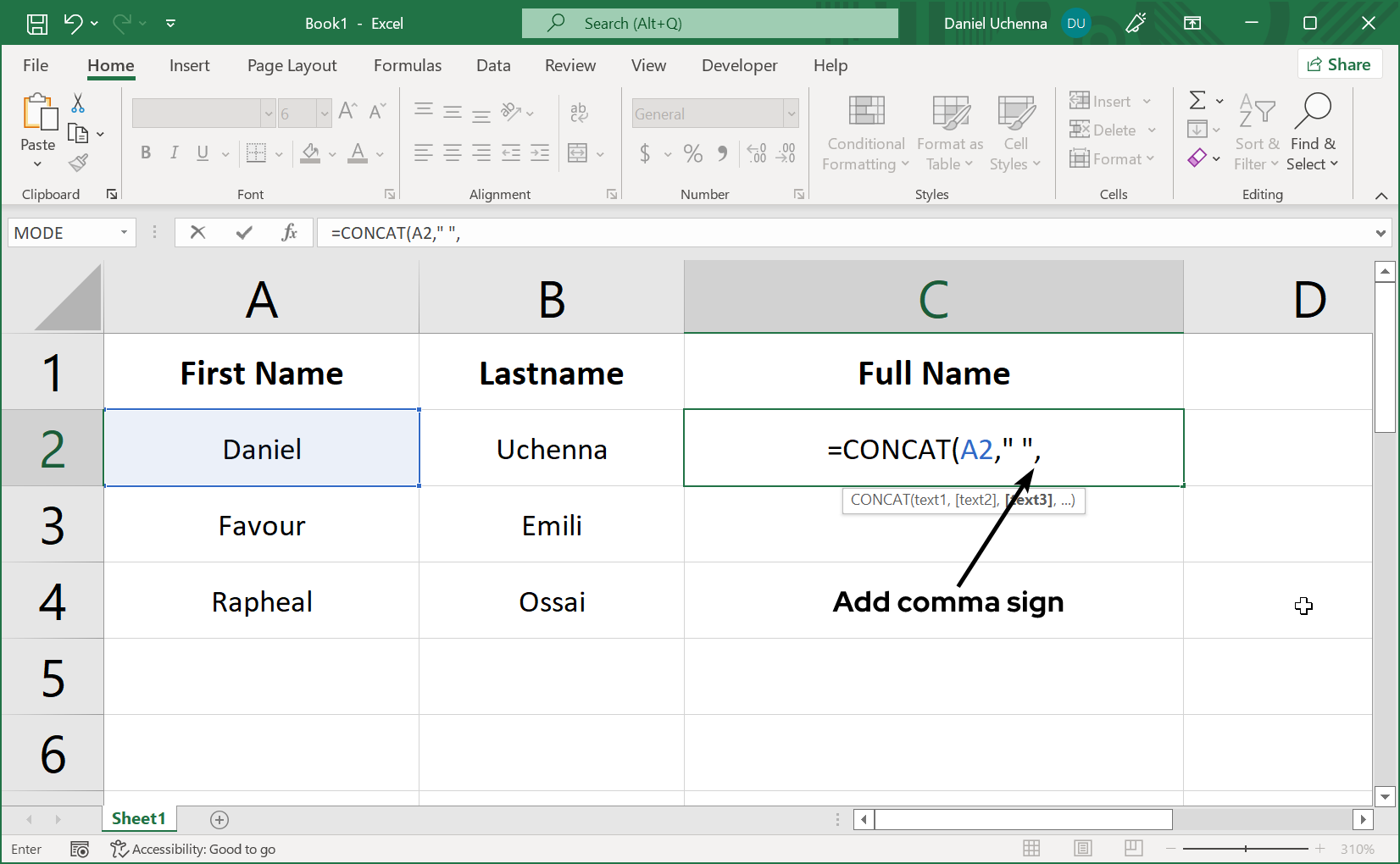1400x864 pixels.
Task: Switch to the Formulas ribbon tab
Action: tap(407, 65)
